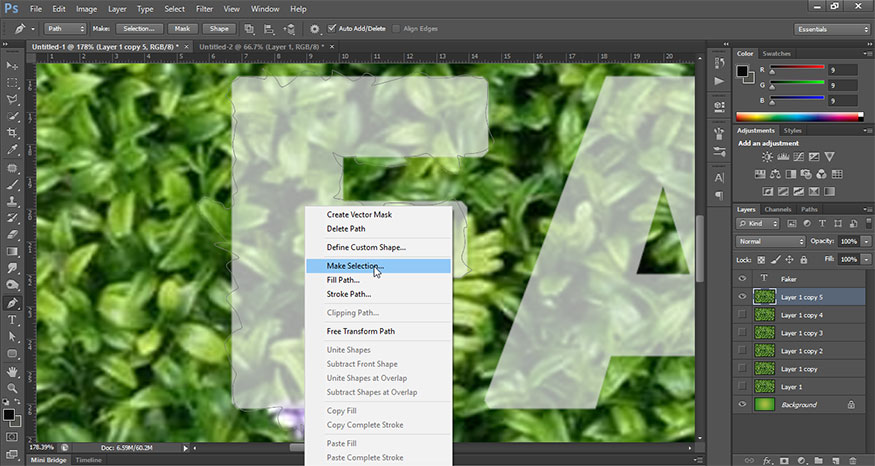
Task: Select the Crop tool
Action: click(13, 133)
